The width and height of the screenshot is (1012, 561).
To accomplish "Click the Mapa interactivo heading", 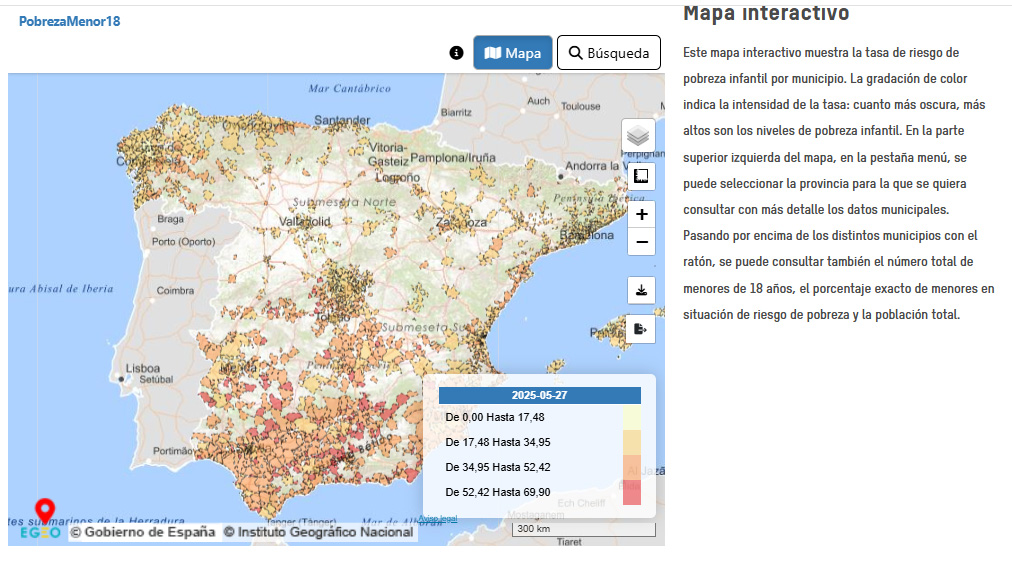I will click(766, 13).
